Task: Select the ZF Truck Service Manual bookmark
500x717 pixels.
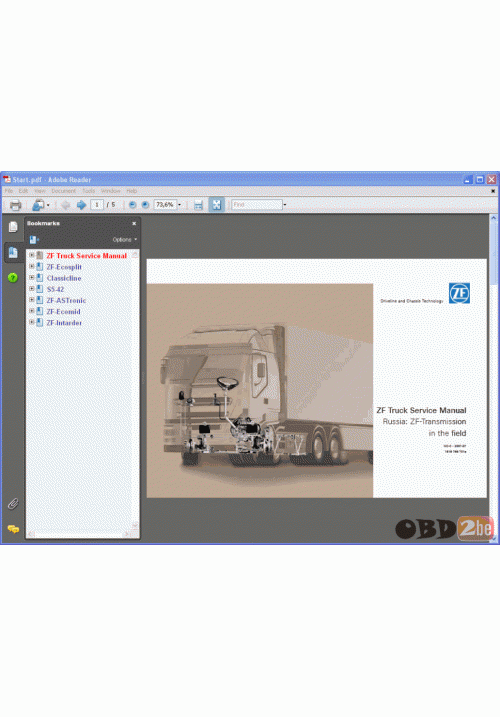Action: (86, 256)
